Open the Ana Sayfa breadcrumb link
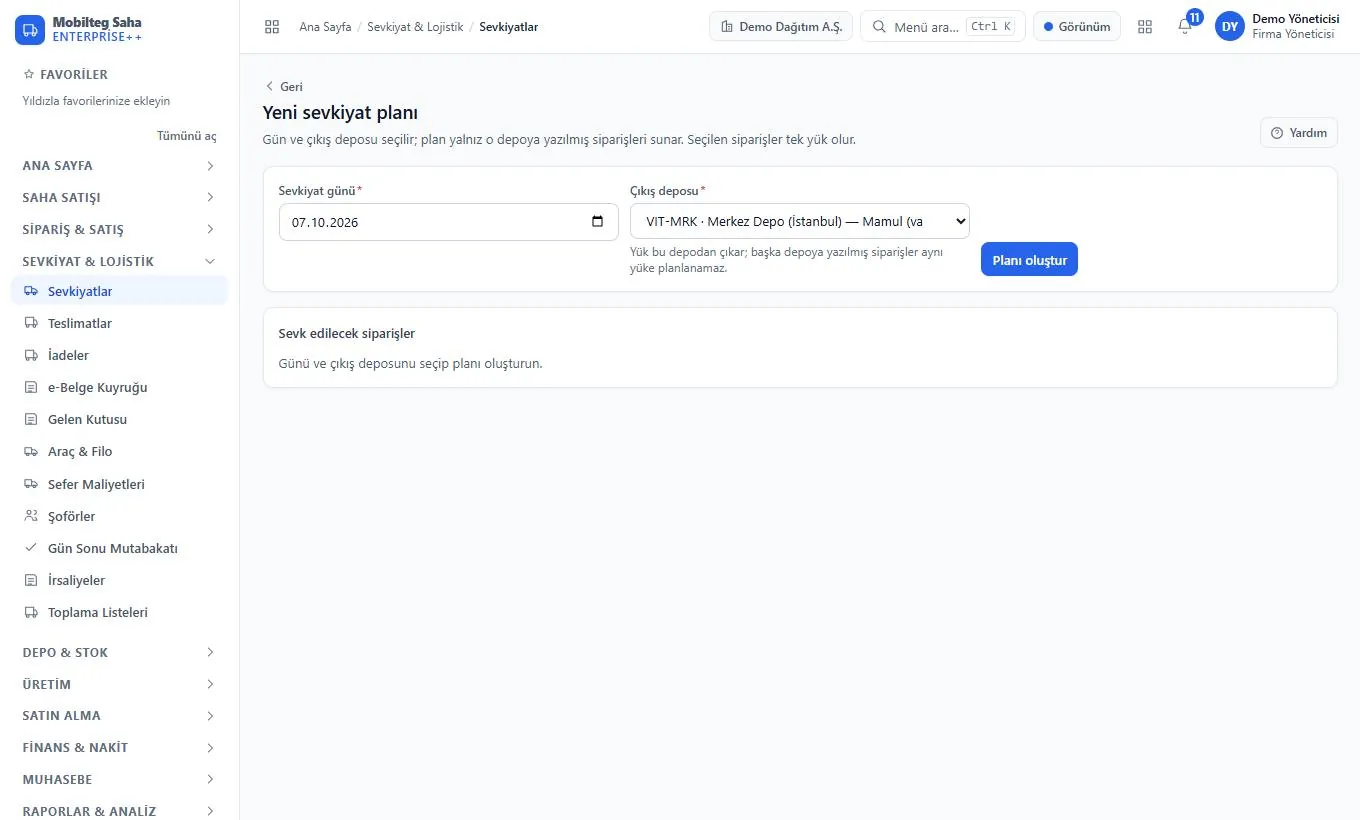 [325, 27]
